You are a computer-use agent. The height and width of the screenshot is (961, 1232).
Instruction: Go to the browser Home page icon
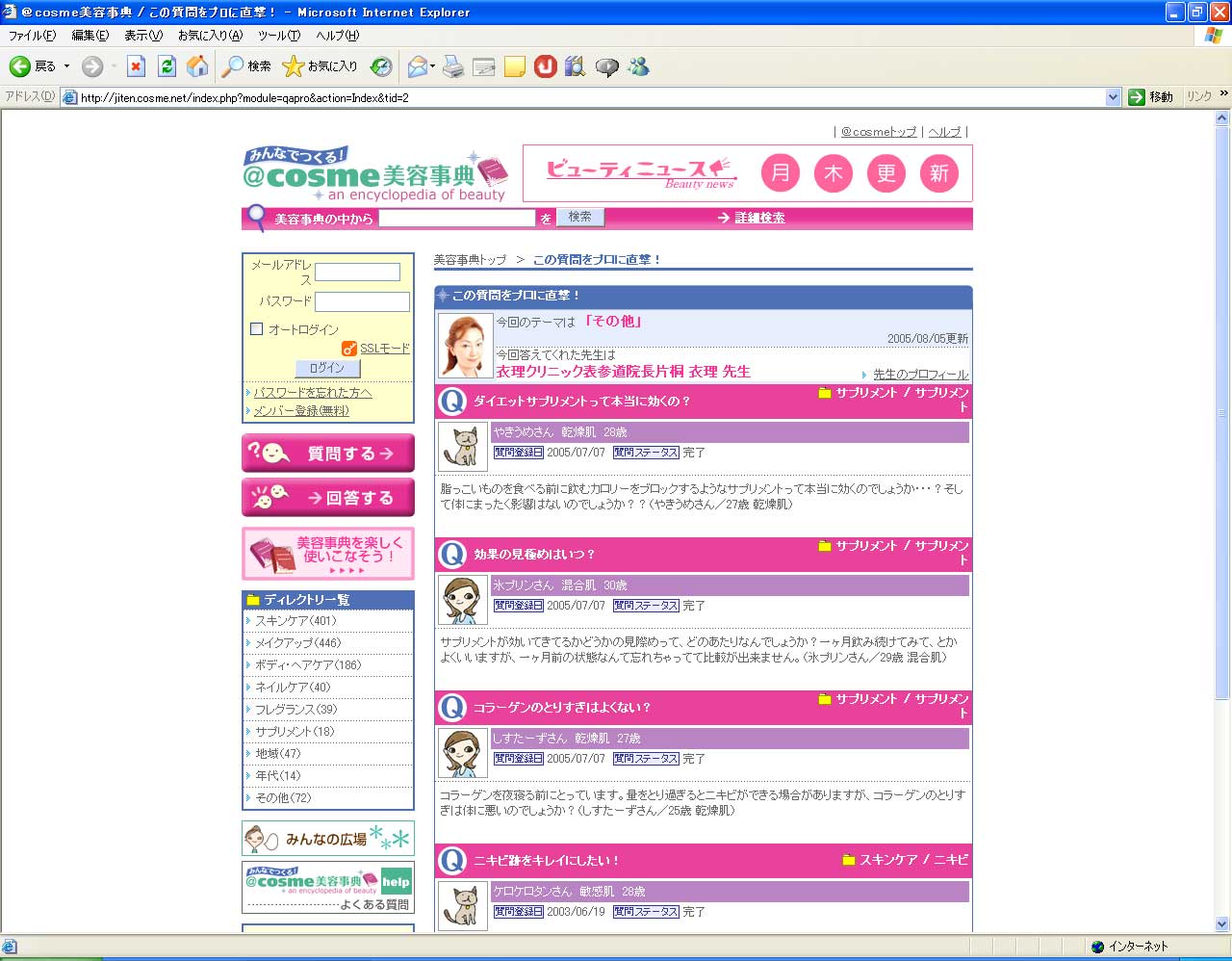(x=197, y=66)
